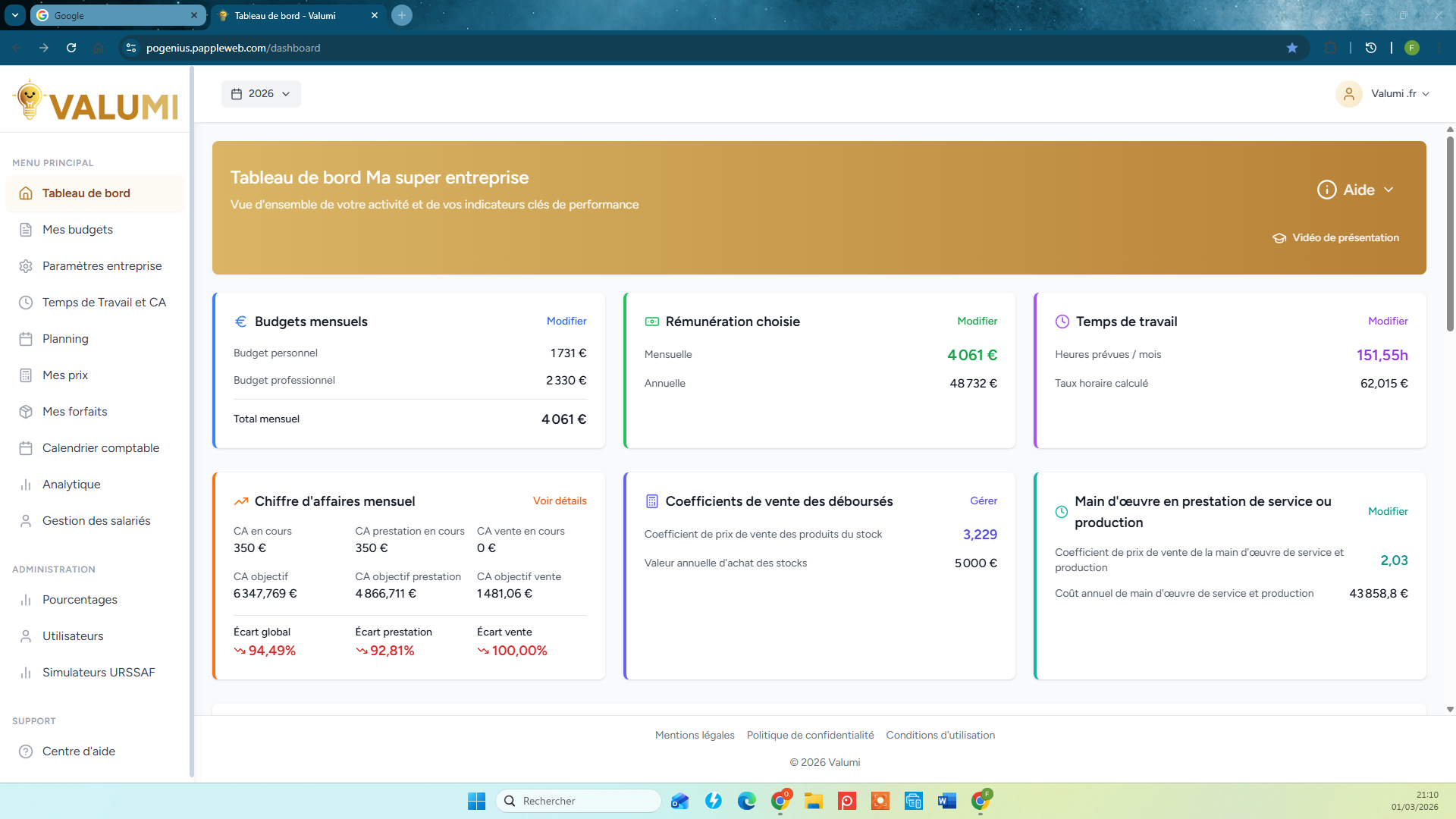Click the Analytique chart icon in sidebar
1456x819 pixels.
26,485
